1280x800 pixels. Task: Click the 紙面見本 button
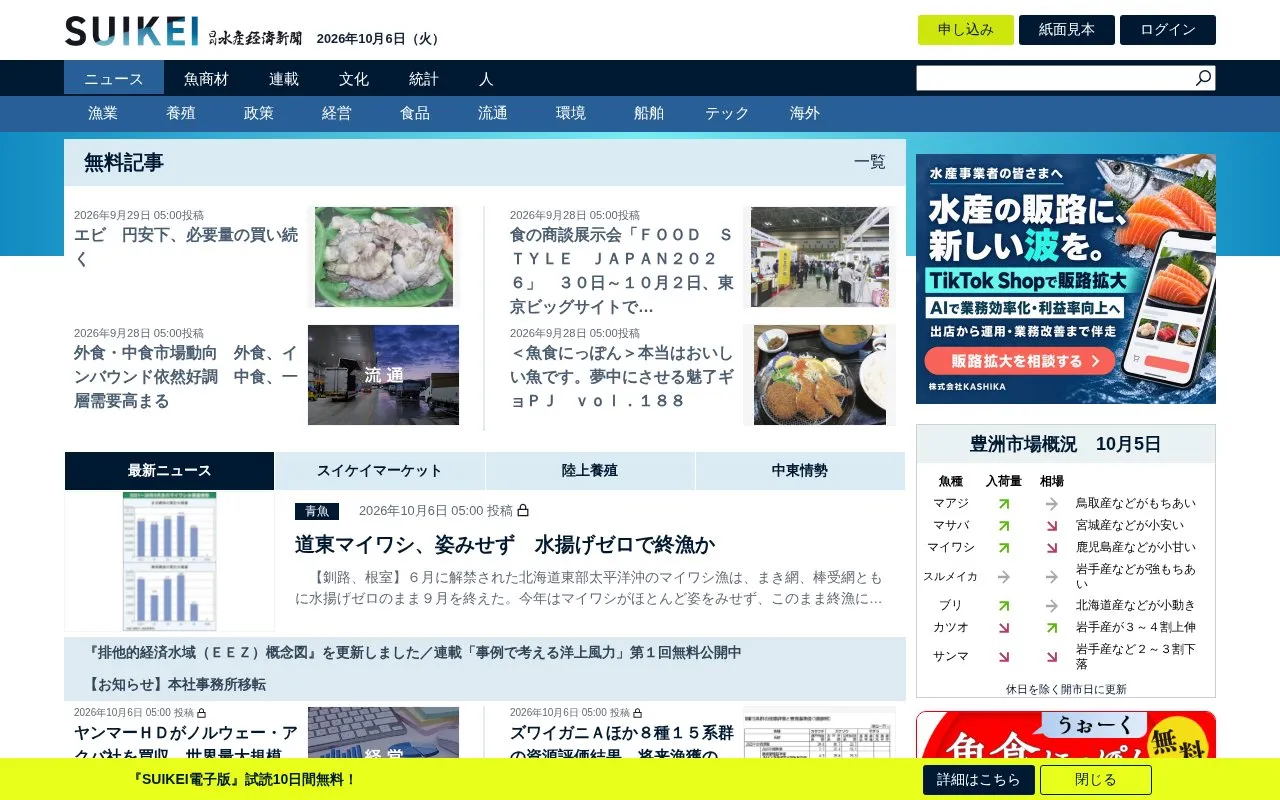pyautogui.click(x=1067, y=30)
